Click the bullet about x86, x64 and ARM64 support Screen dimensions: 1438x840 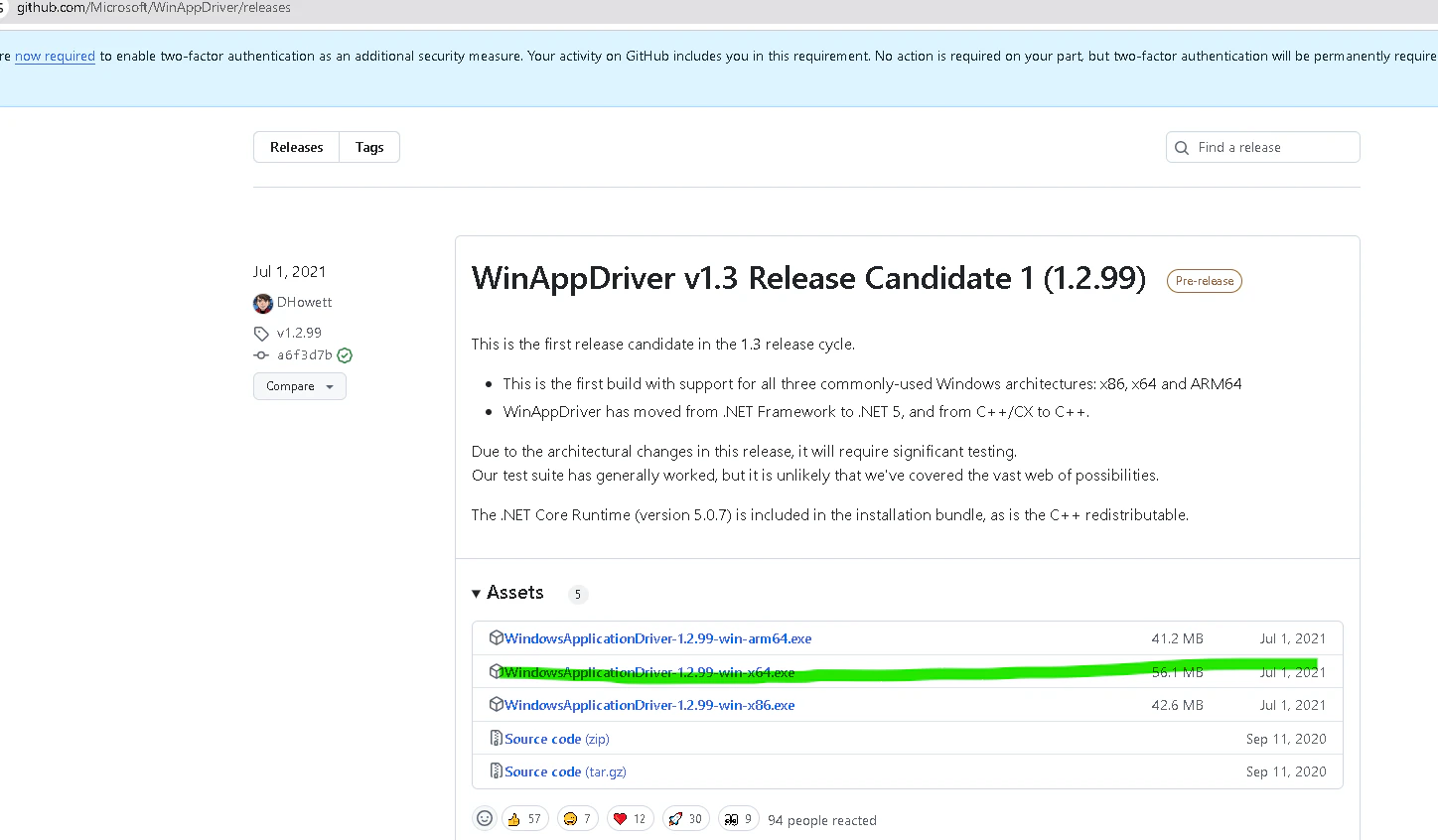point(872,384)
